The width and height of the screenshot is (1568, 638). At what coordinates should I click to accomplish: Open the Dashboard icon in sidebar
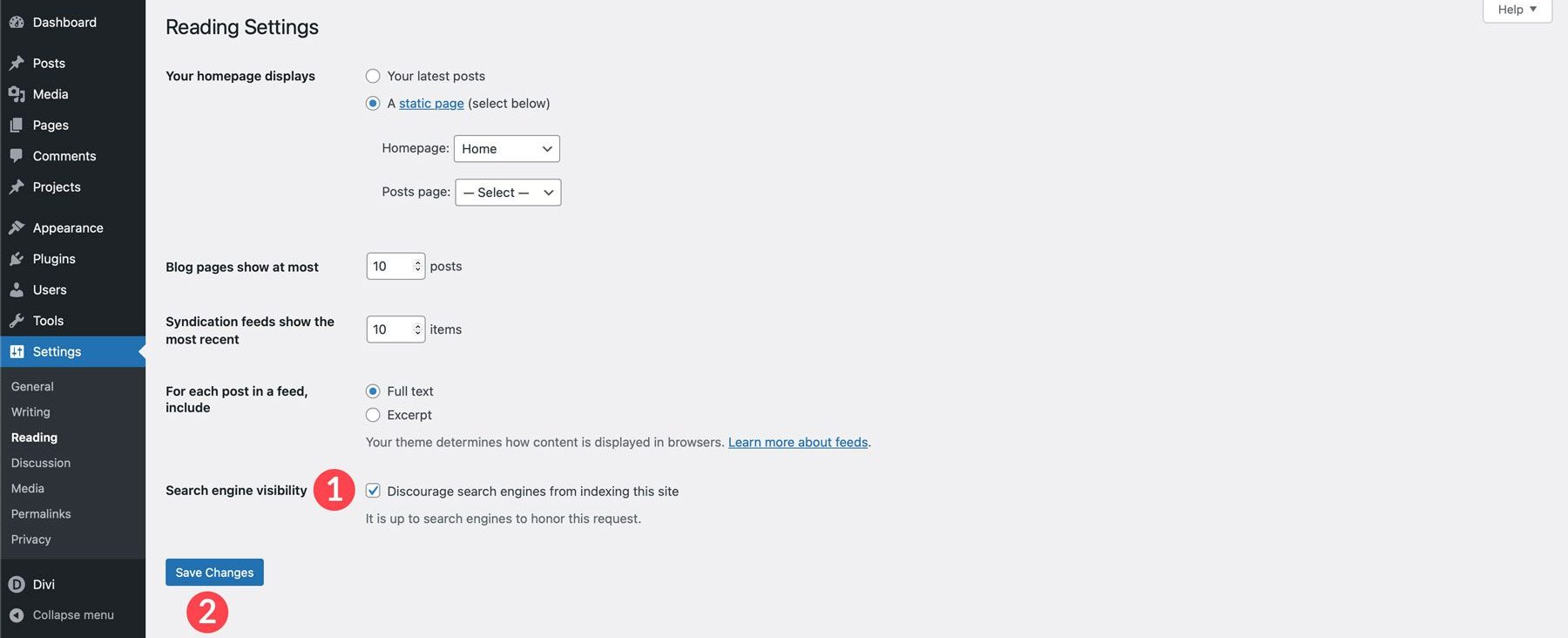pos(16,21)
